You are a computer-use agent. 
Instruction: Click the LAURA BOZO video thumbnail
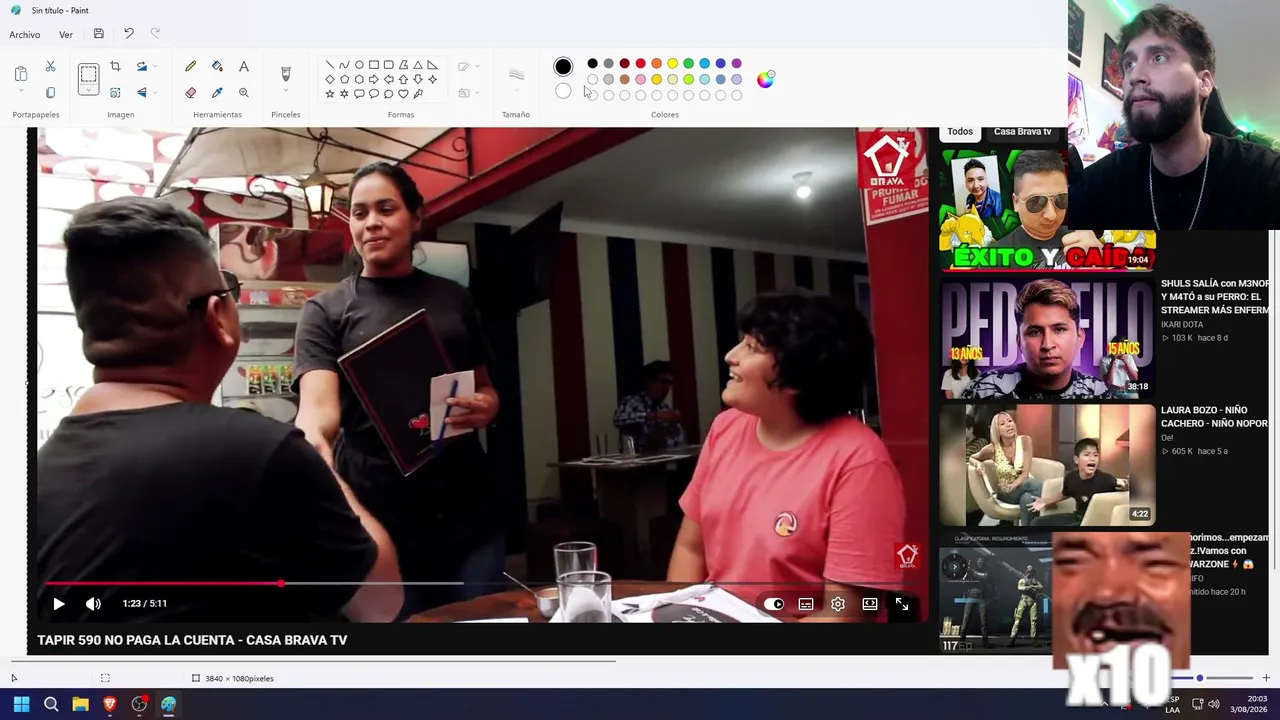[x=1047, y=465]
